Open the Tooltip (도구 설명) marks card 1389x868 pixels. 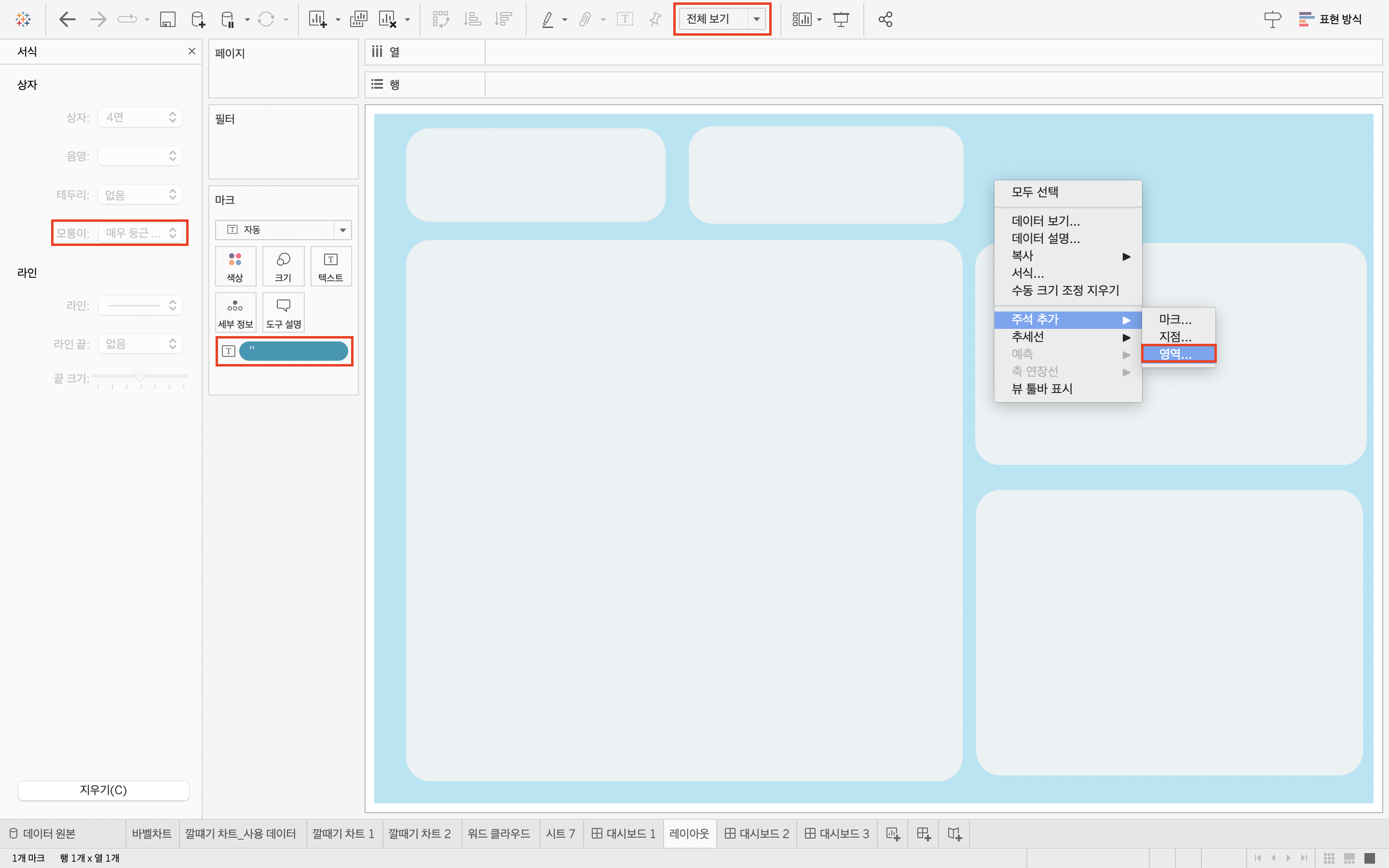click(x=284, y=313)
